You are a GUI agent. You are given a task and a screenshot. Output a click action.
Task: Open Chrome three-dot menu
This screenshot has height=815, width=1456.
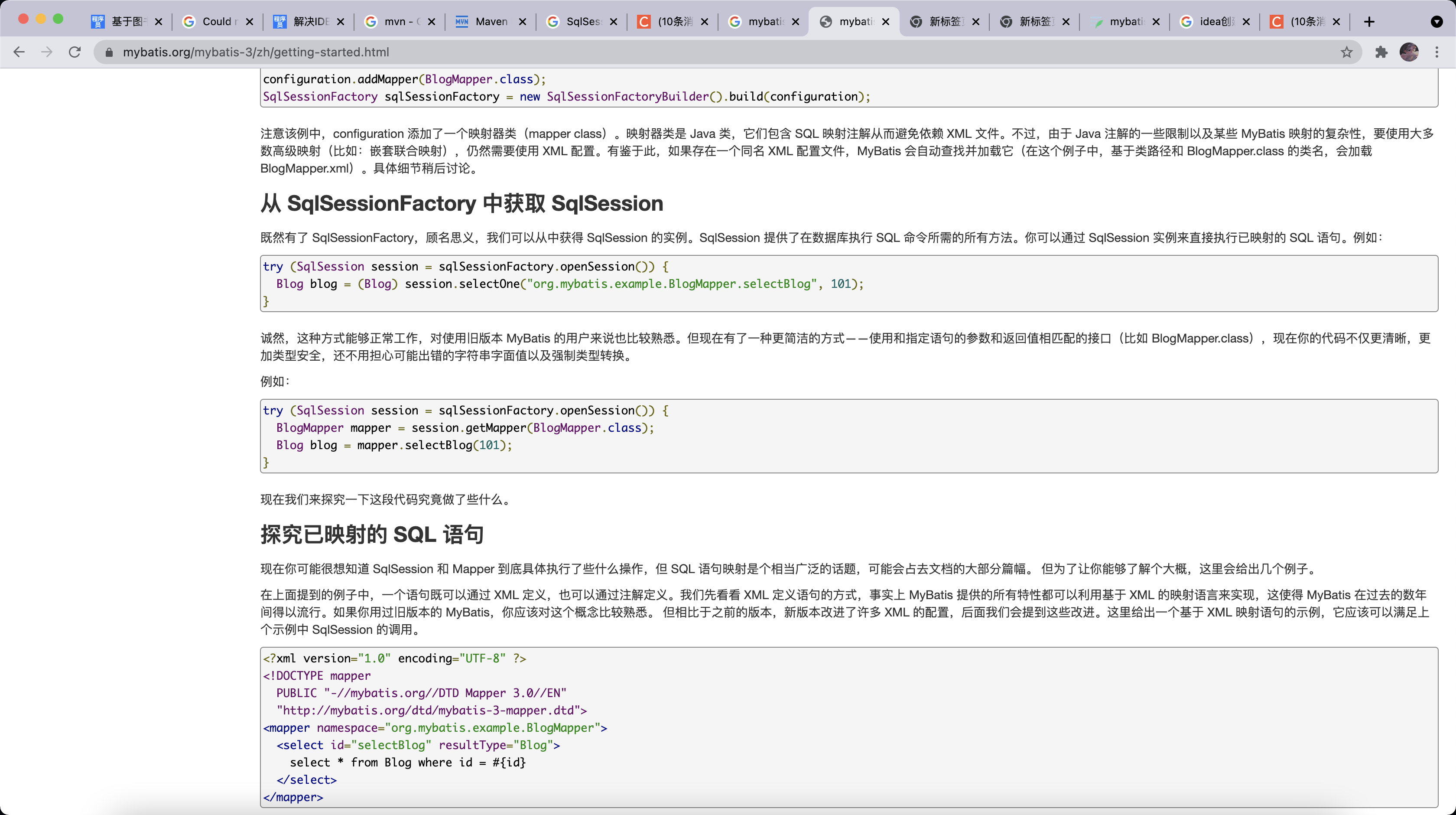(1437, 52)
